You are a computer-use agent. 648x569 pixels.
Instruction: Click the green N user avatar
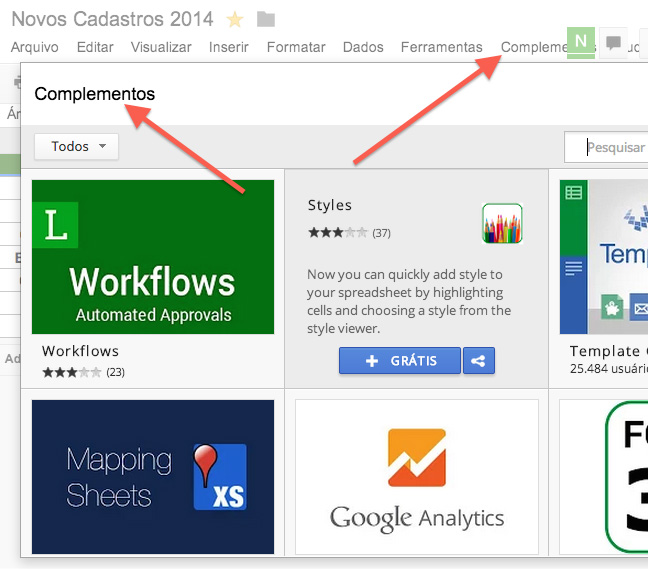click(x=581, y=42)
